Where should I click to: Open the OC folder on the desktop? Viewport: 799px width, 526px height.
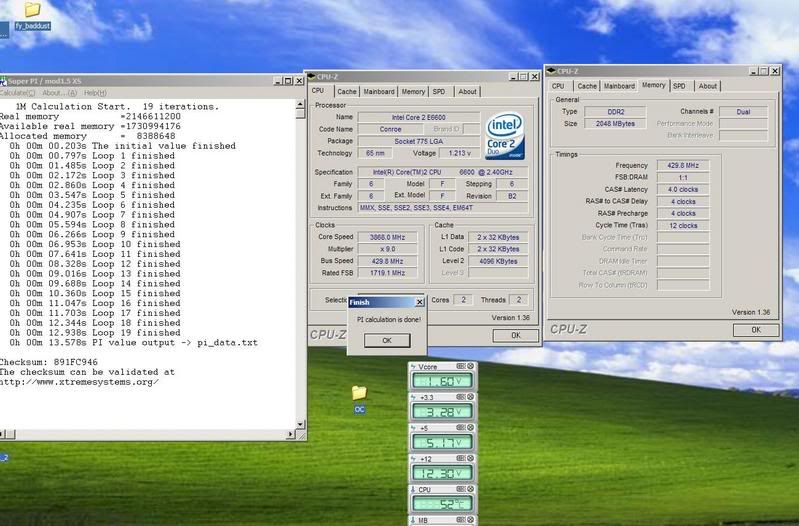(x=359, y=399)
